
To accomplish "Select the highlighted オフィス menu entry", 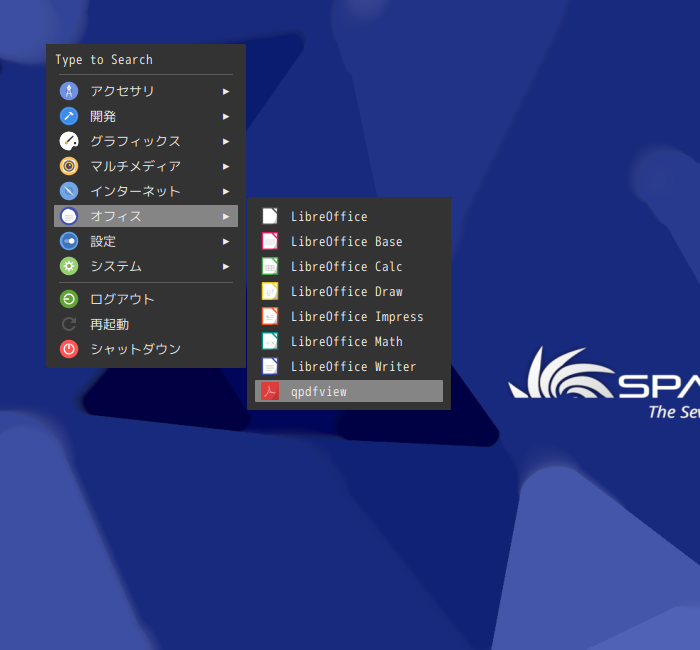I will coord(146,216).
